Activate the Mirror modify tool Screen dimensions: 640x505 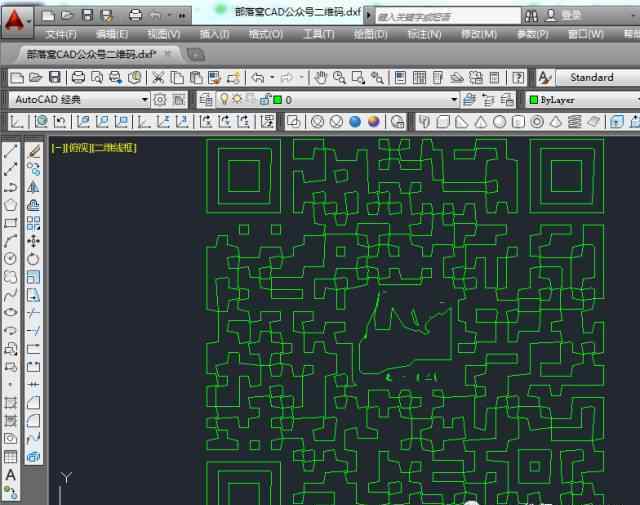click(33, 187)
